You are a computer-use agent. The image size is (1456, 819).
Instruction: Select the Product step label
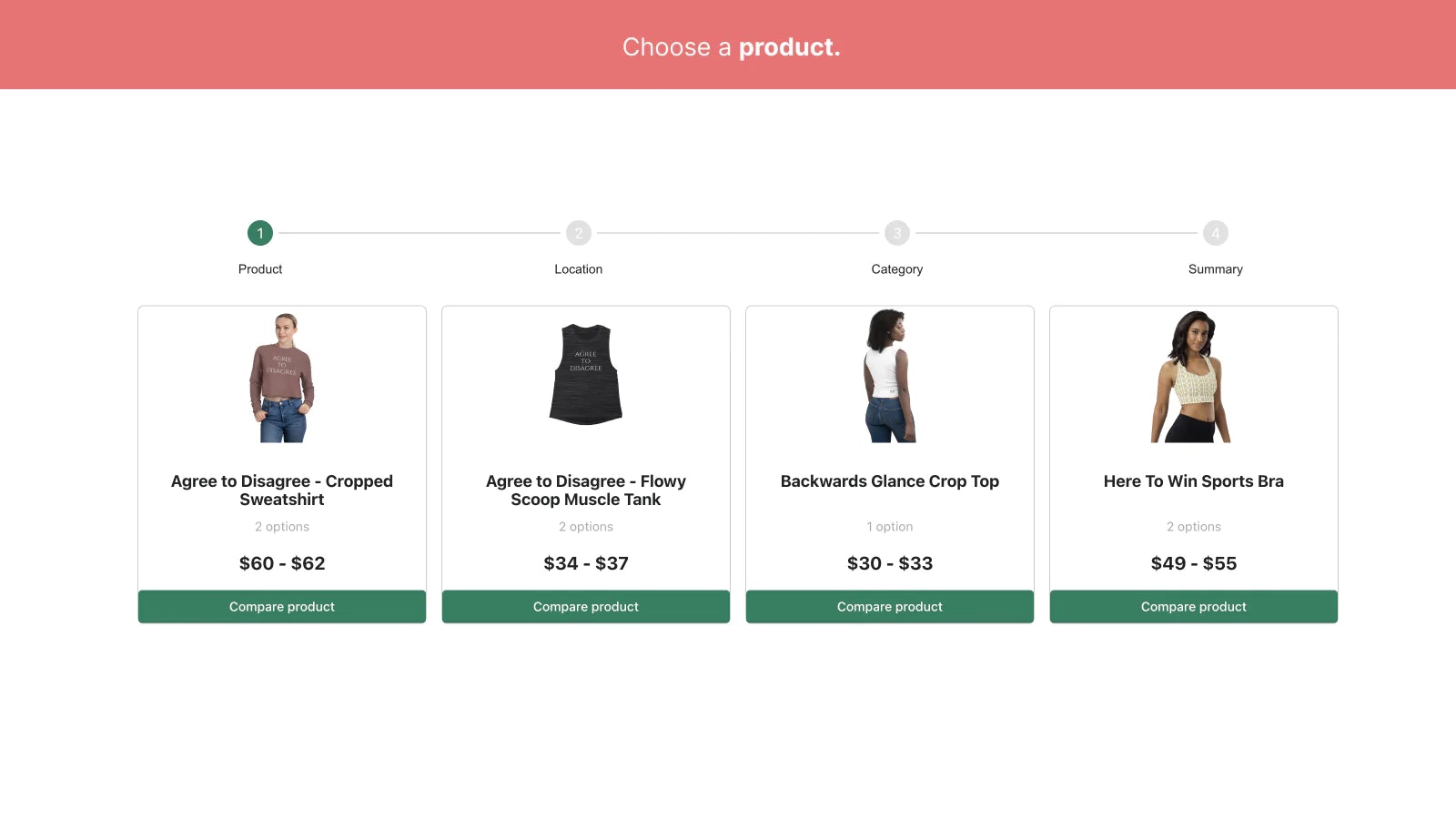(260, 269)
